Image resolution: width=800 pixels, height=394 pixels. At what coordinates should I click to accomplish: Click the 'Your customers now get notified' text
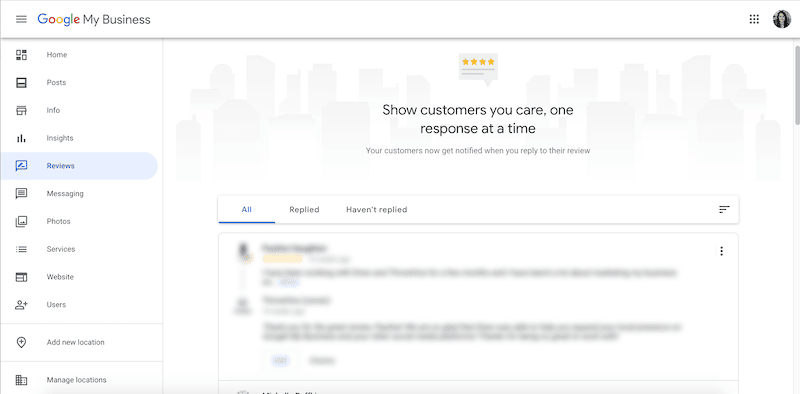[478, 151]
